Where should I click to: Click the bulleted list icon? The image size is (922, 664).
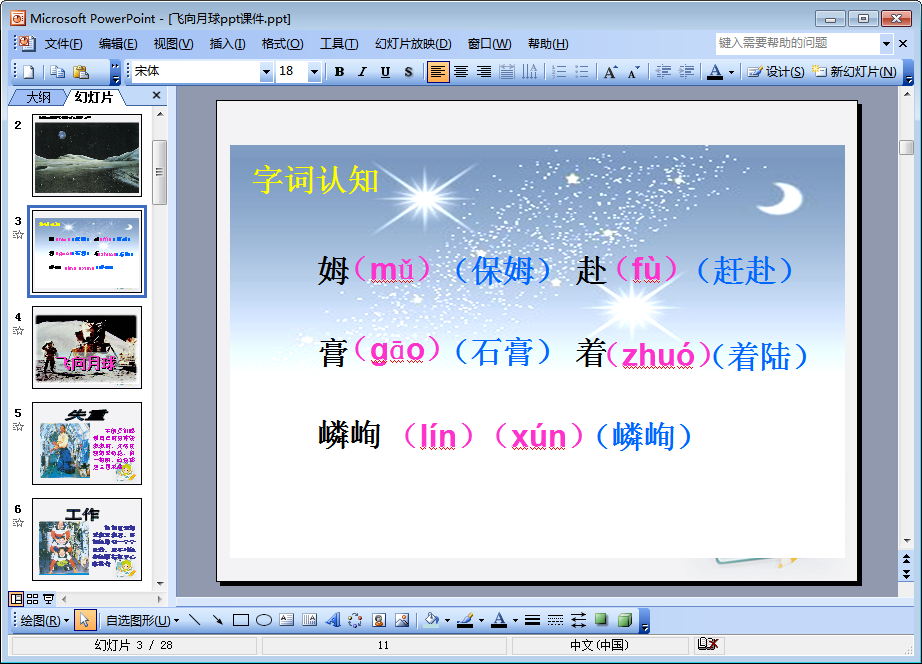point(582,72)
